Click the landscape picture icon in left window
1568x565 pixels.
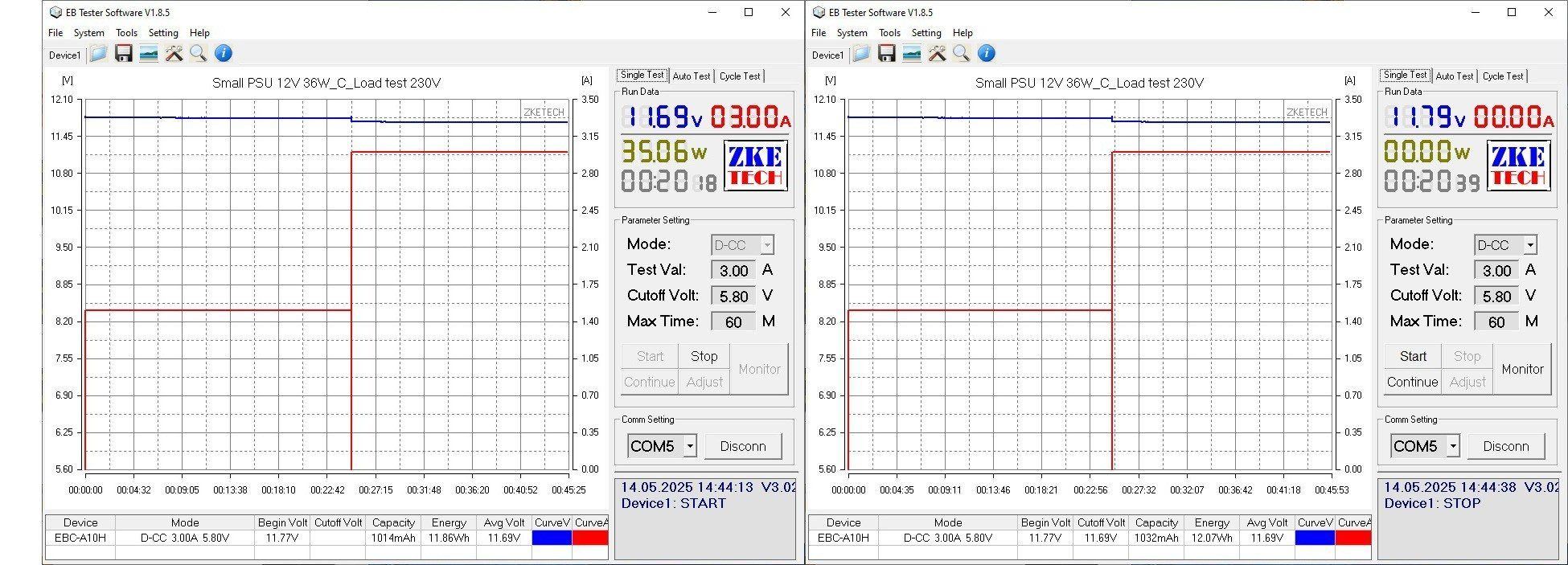pos(149,54)
